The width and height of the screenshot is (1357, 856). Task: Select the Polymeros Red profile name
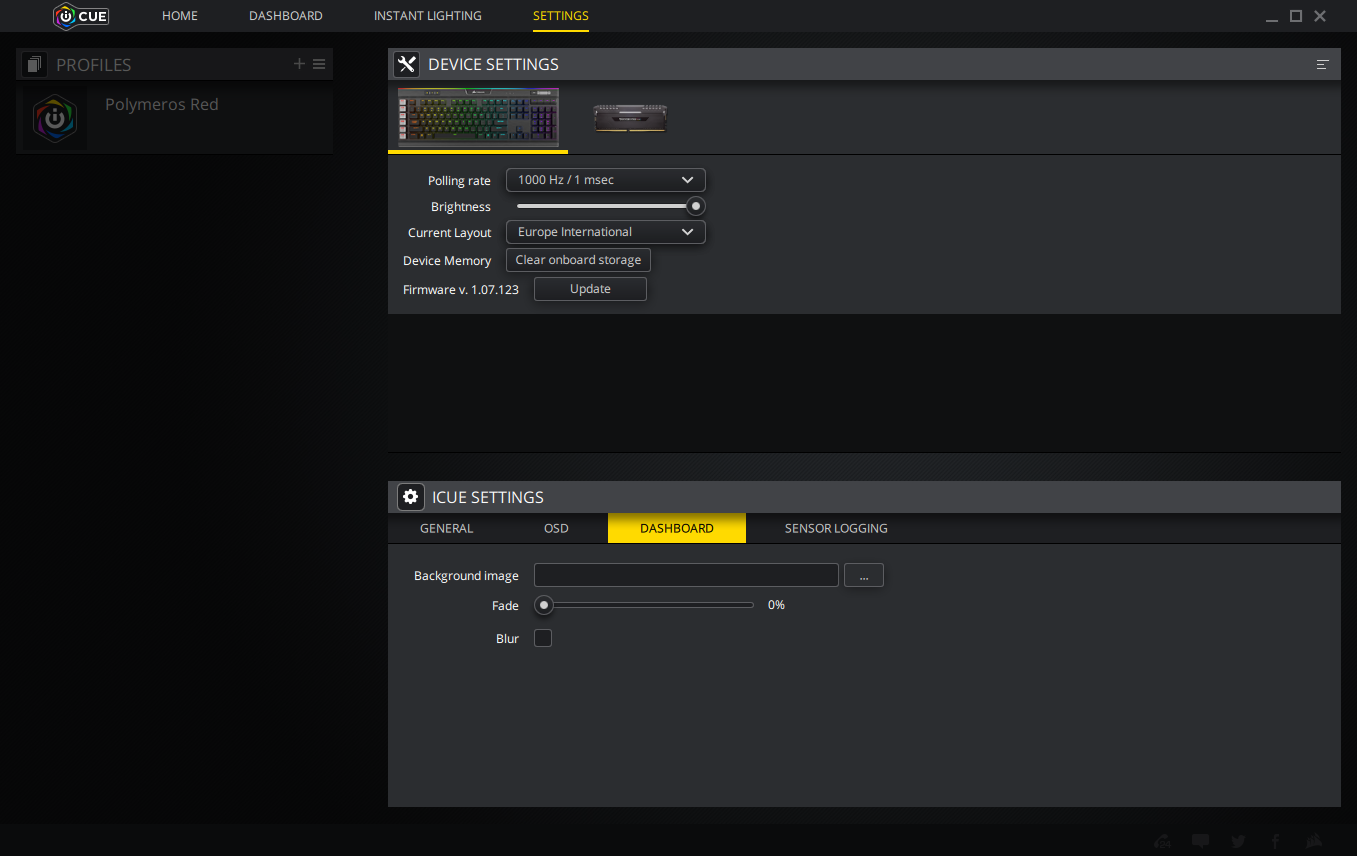(162, 104)
